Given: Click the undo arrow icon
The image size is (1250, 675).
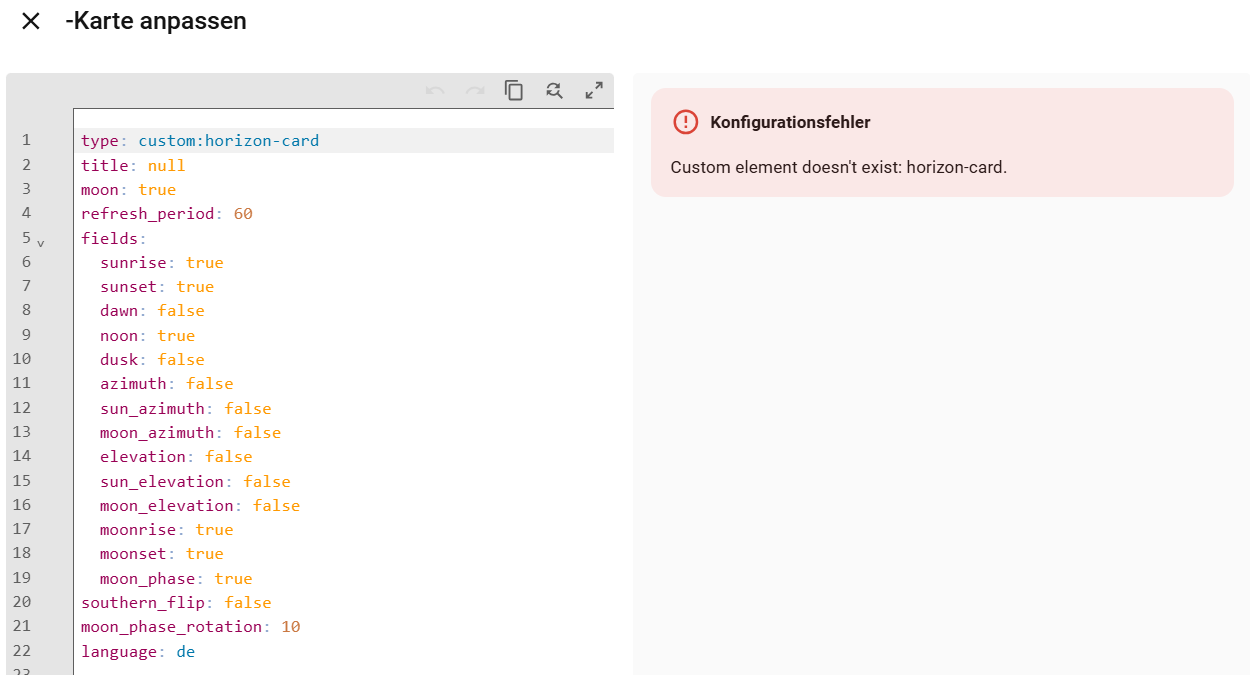Looking at the screenshot, I should [x=435, y=91].
